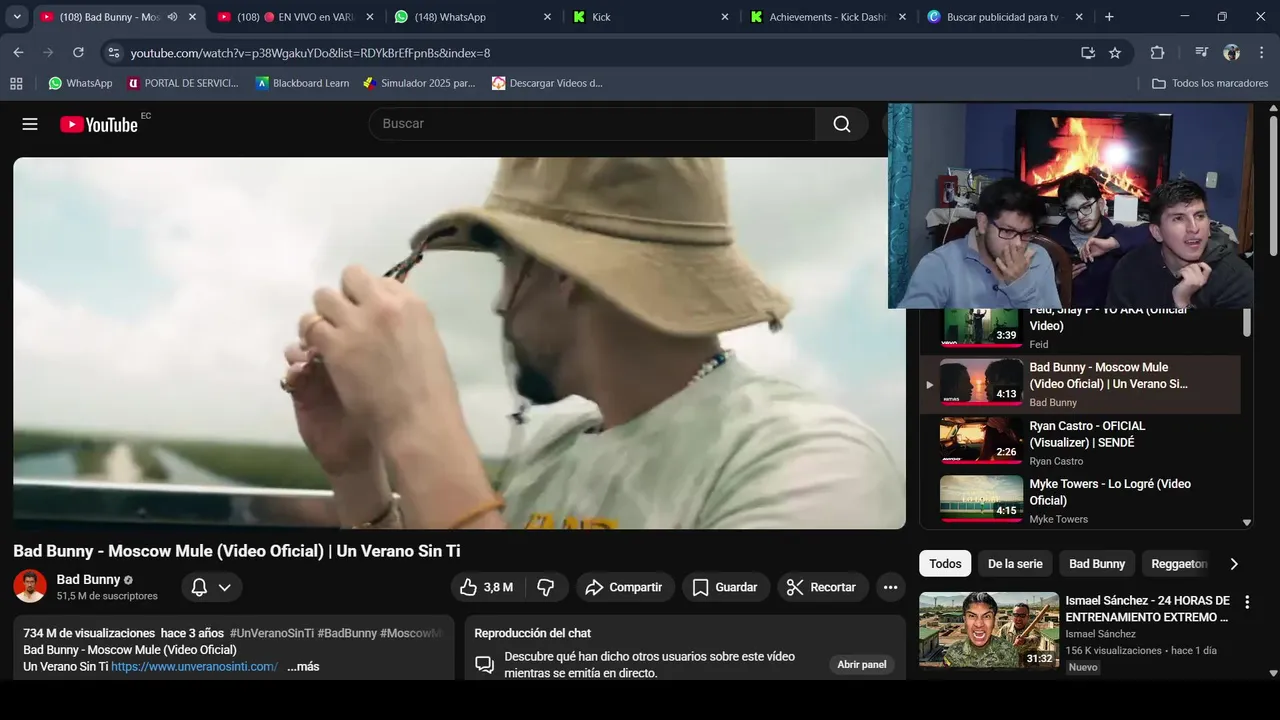
Task: Go to YouTube home via logo
Action: (99, 124)
